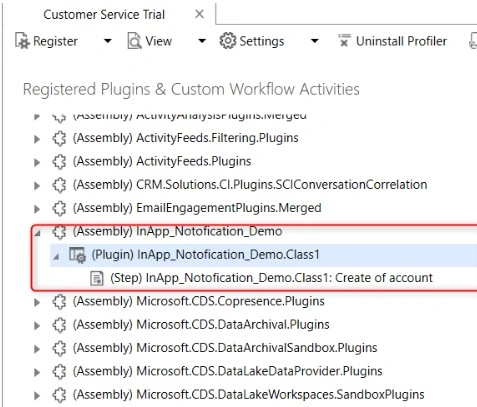The height and width of the screenshot is (407, 477).
Task: Click the Register toolbar icon
Action: (x=23, y=41)
